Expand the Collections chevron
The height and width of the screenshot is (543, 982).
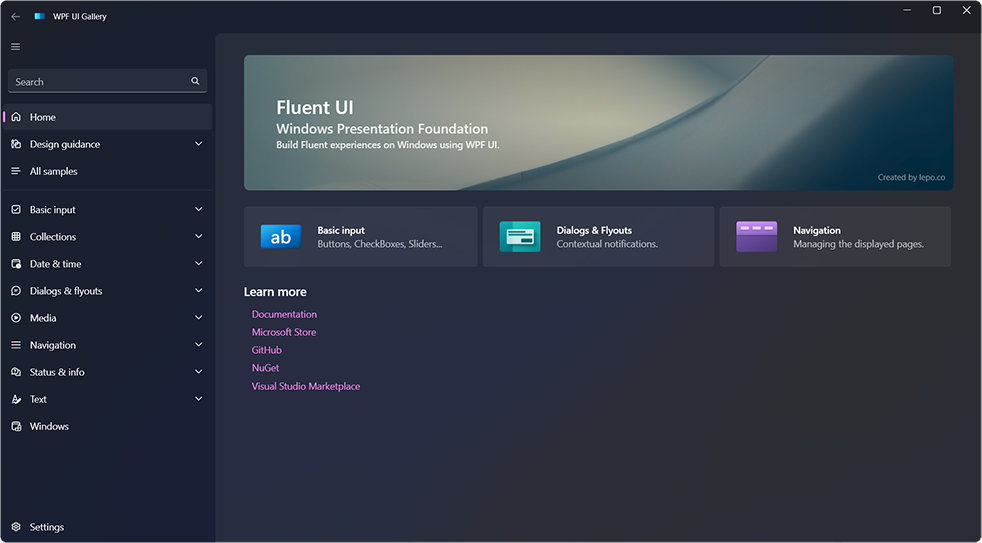tap(199, 236)
